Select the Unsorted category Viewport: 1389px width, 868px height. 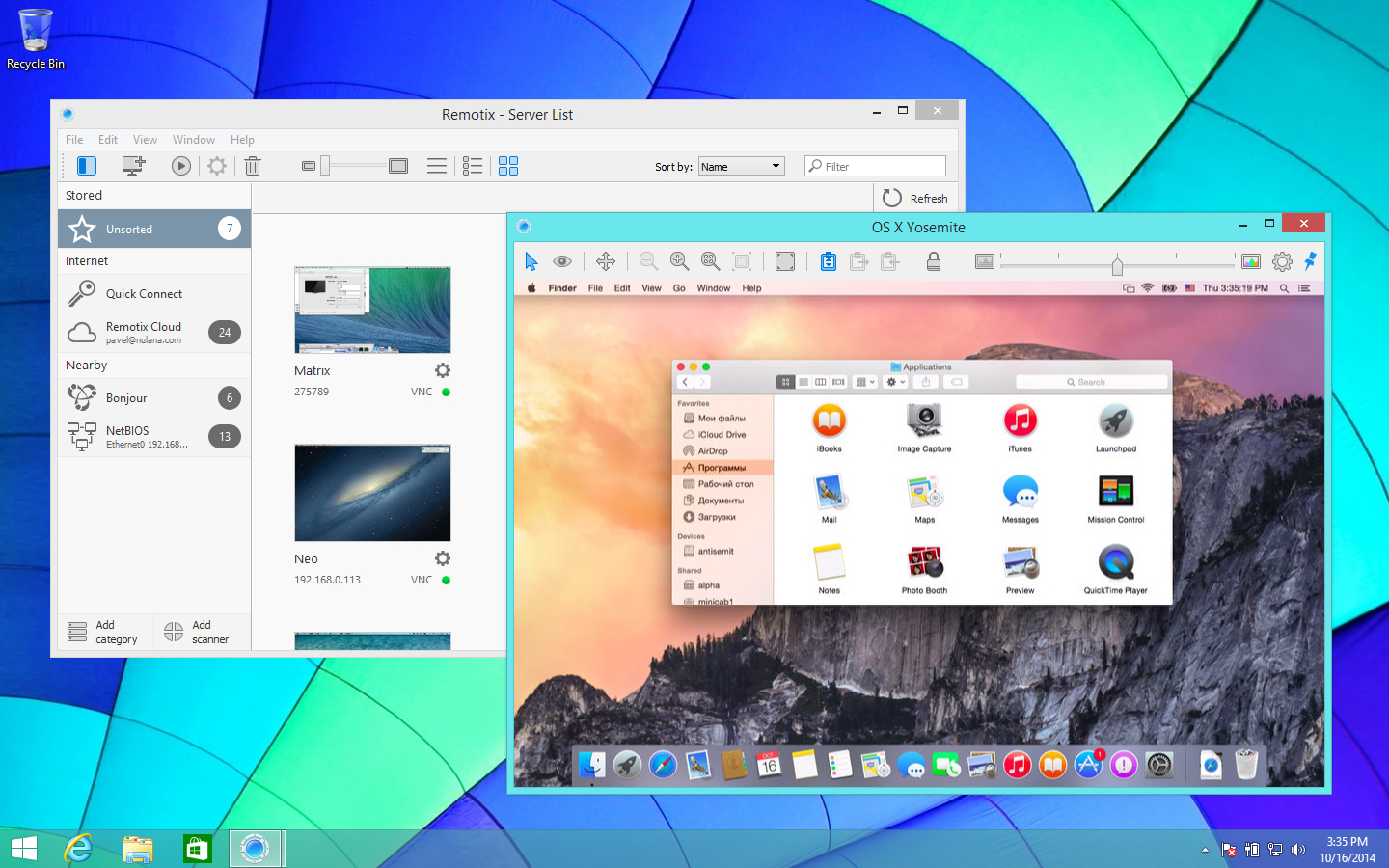154,229
